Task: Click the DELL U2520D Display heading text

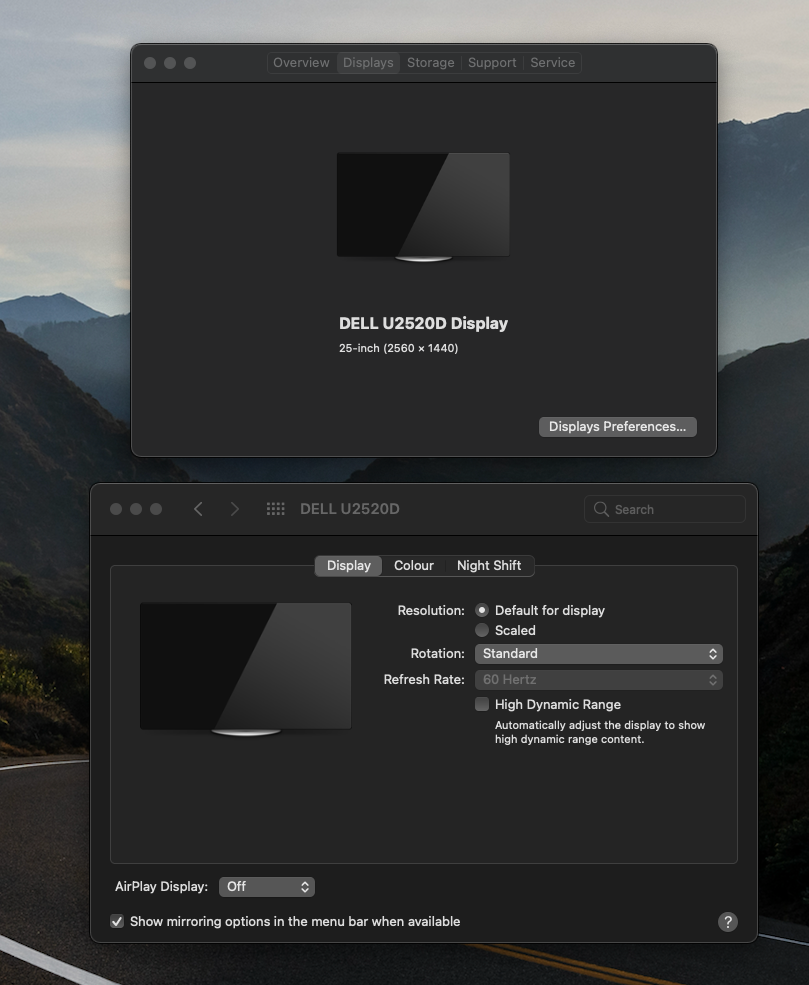Action: (423, 324)
